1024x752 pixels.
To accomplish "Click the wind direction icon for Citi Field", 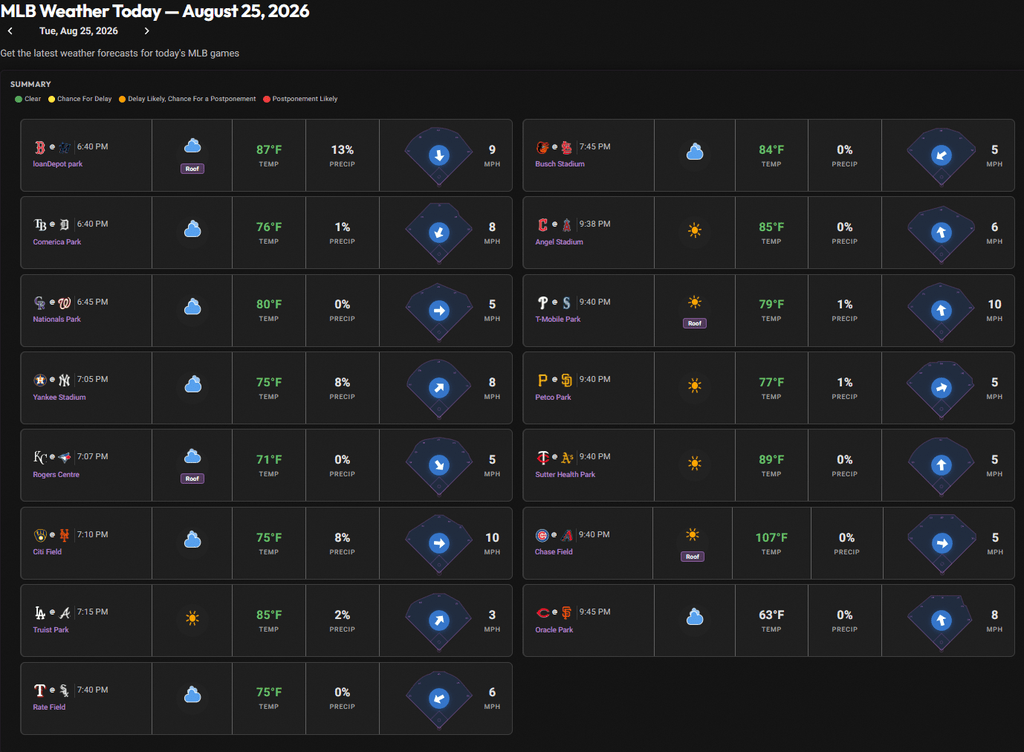I will 439,543.
